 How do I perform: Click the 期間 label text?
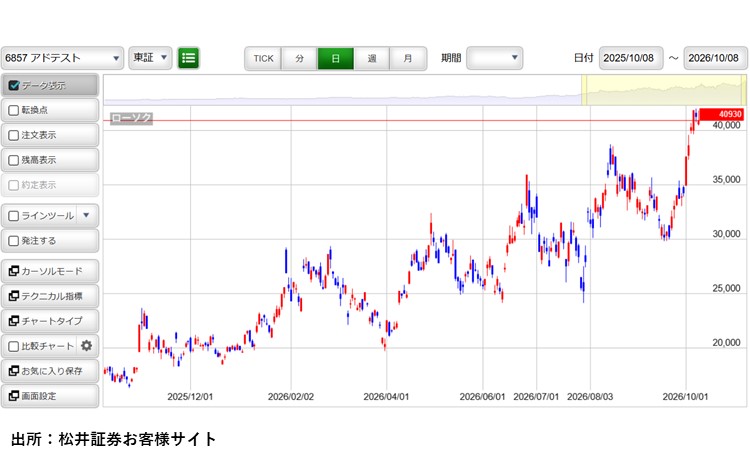tap(451, 58)
